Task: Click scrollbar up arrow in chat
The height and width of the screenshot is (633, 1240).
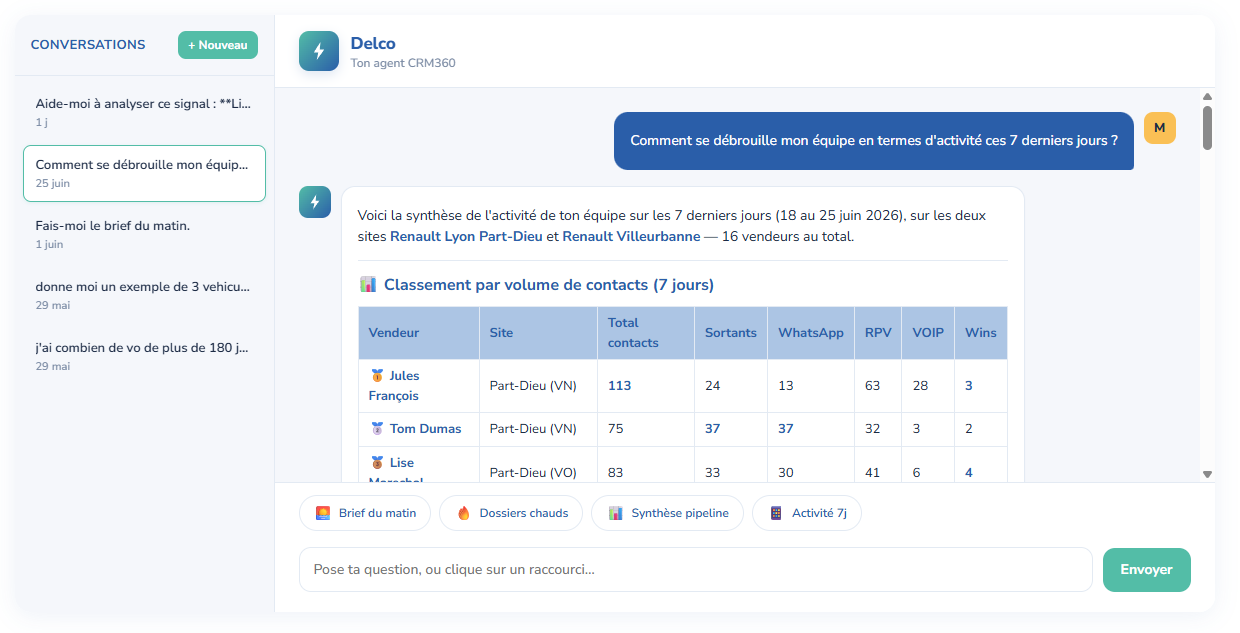Action: point(1207,96)
